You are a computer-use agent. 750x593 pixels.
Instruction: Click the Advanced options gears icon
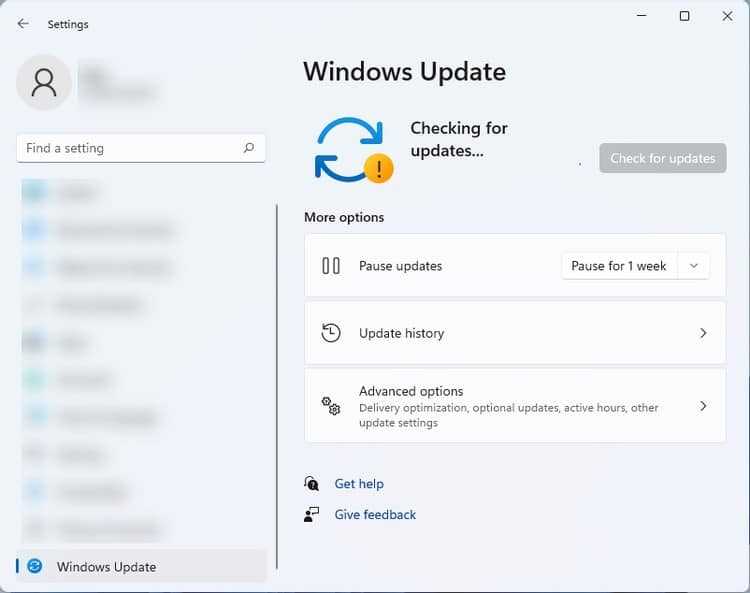pos(331,406)
